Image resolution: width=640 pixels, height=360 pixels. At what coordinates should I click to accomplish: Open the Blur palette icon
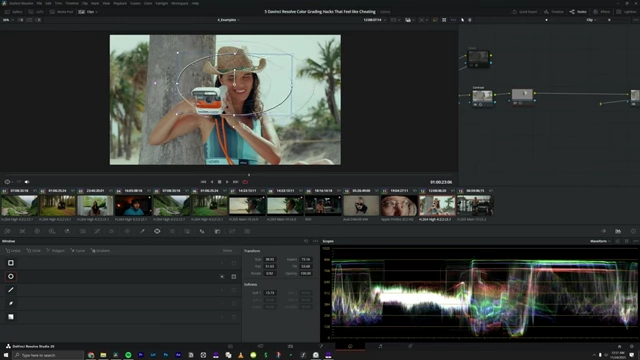(x=202, y=231)
